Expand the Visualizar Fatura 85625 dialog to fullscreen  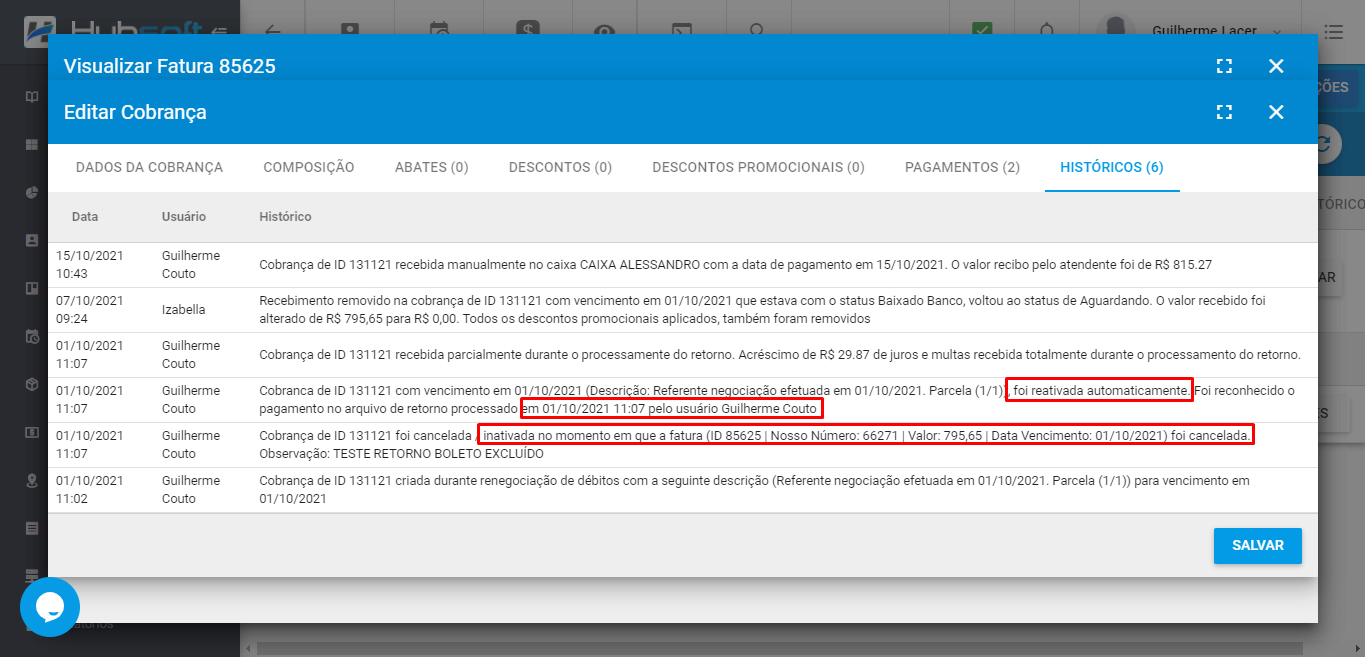[x=1224, y=66]
